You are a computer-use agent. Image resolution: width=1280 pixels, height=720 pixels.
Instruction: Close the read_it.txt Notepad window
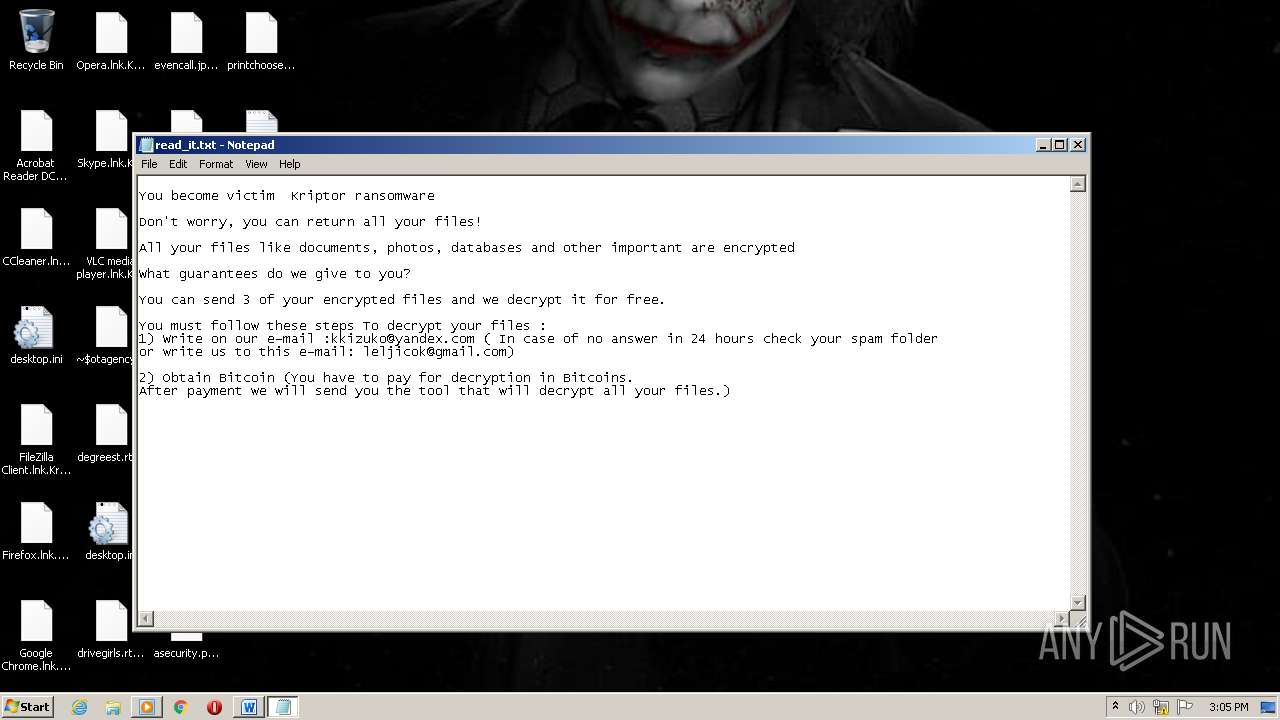click(1078, 145)
